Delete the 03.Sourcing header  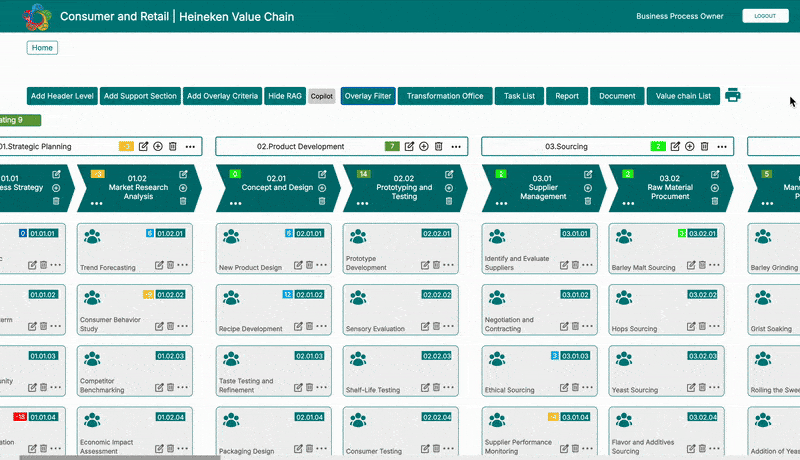pyautogui.click(x=704, y=146)
